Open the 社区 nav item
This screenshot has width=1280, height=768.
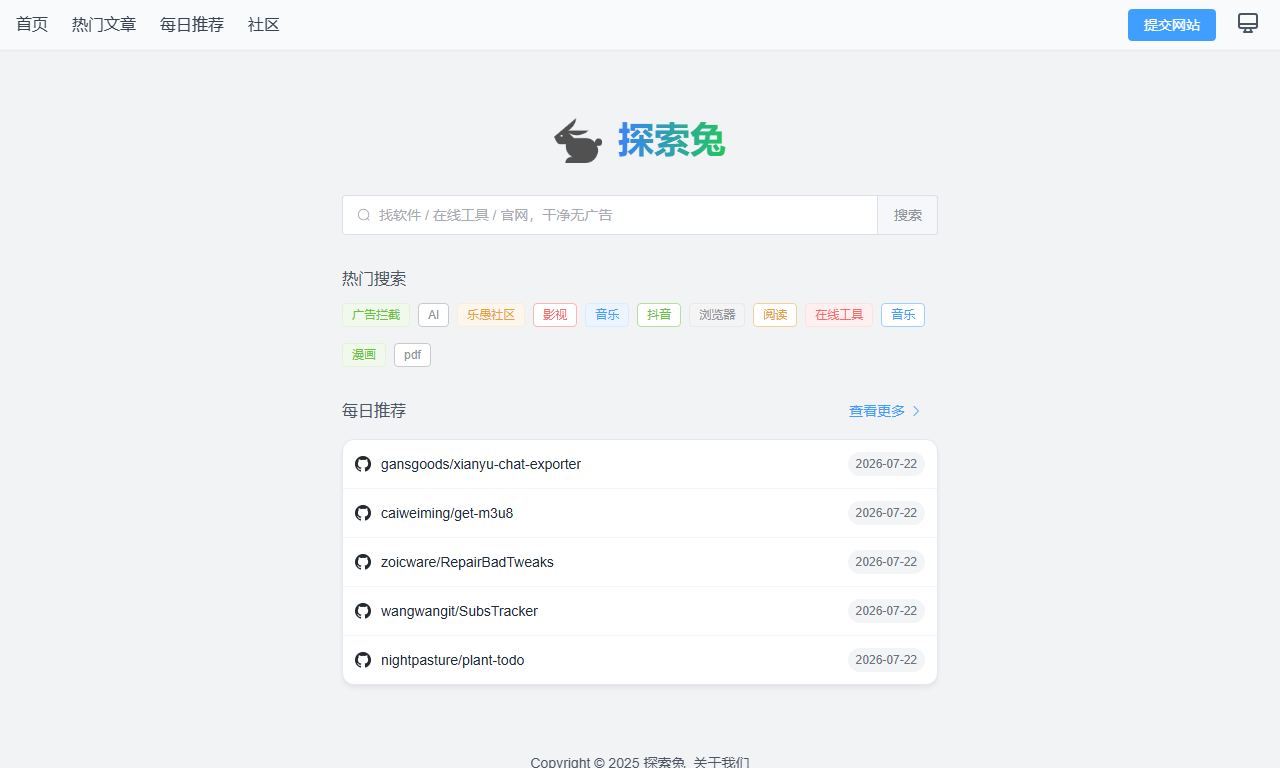coord(264,25)
